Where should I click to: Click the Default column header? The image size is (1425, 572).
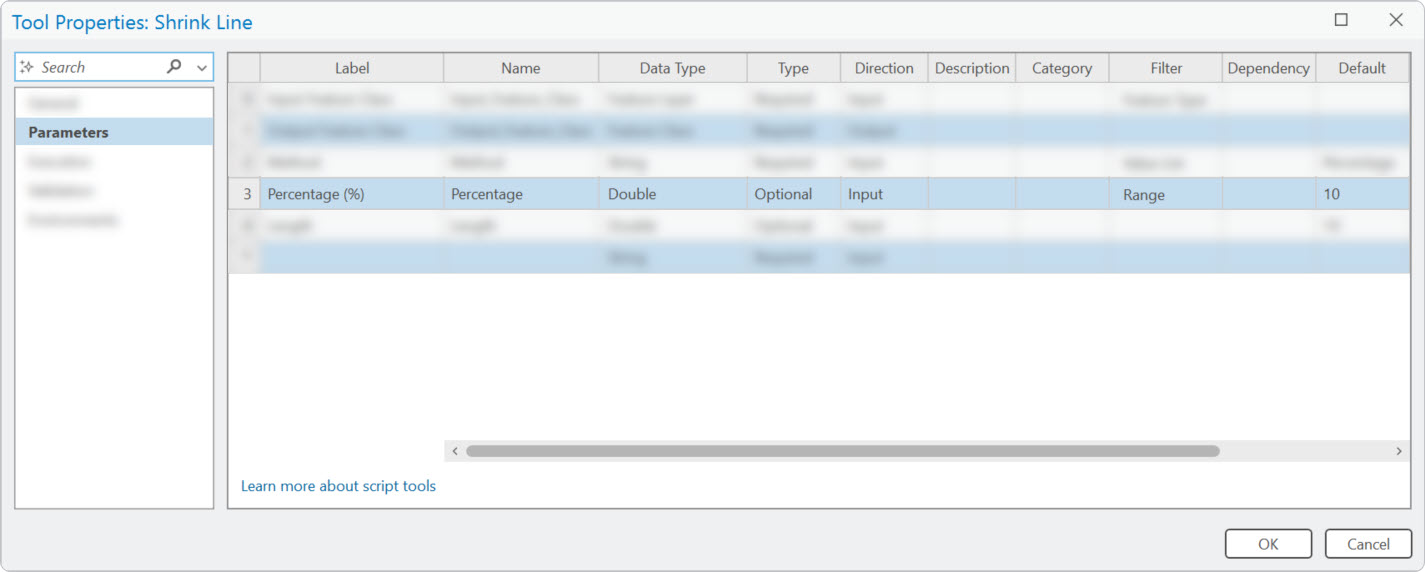[x=1362, y=68]
